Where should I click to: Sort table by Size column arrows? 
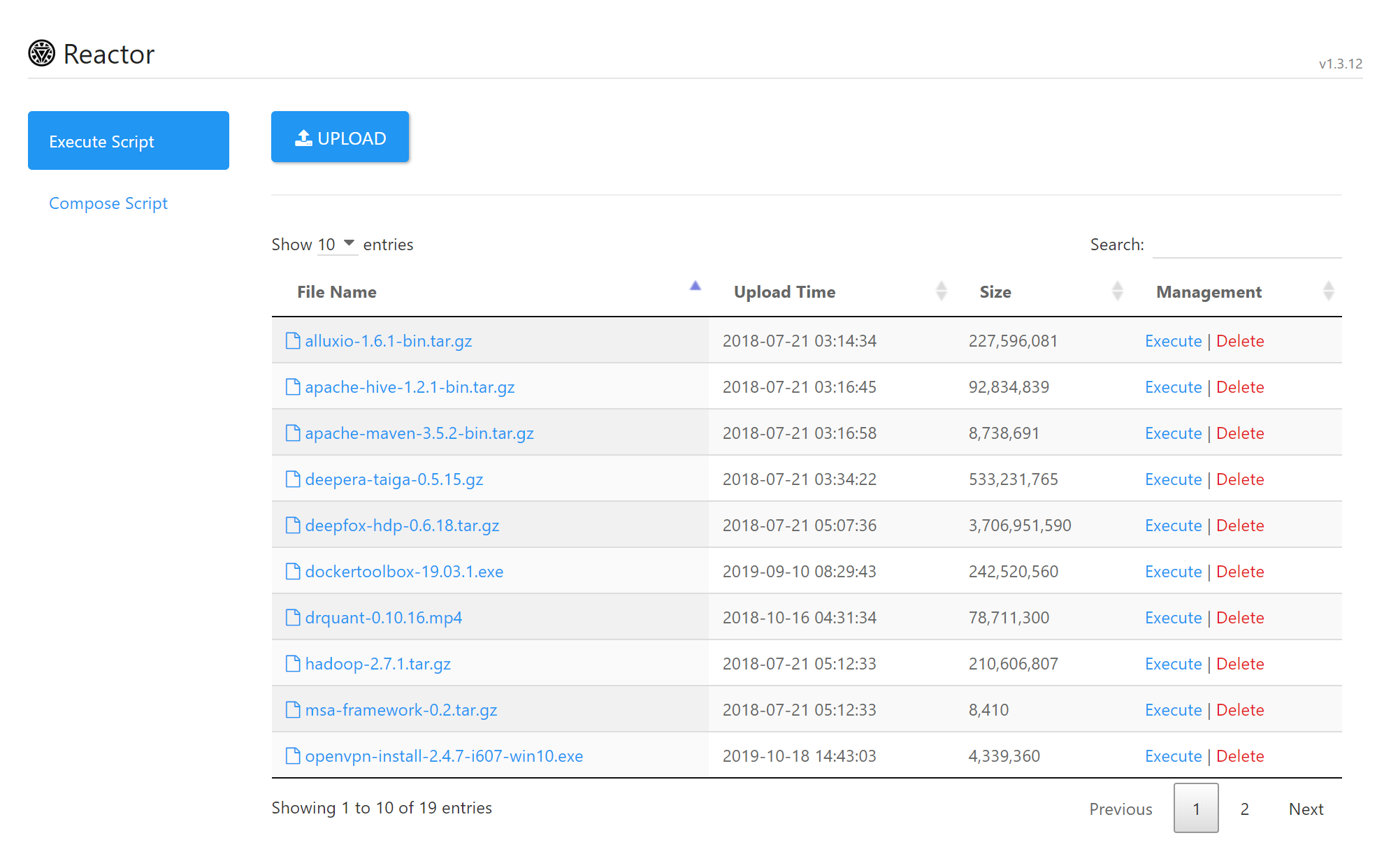pyautogui.click(x=1117, y=291)
